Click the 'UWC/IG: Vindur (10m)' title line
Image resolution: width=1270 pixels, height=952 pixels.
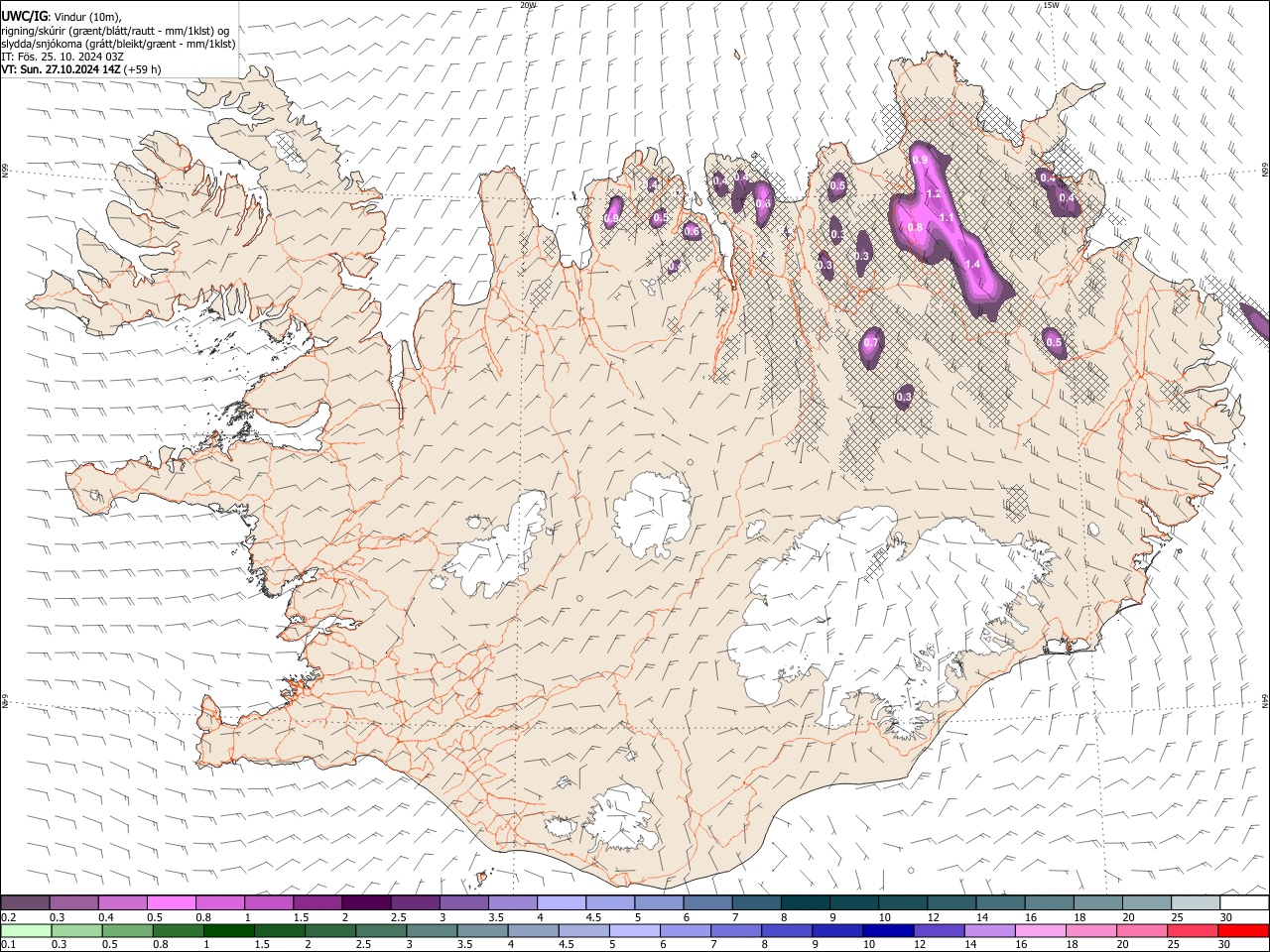click(61, 17)
